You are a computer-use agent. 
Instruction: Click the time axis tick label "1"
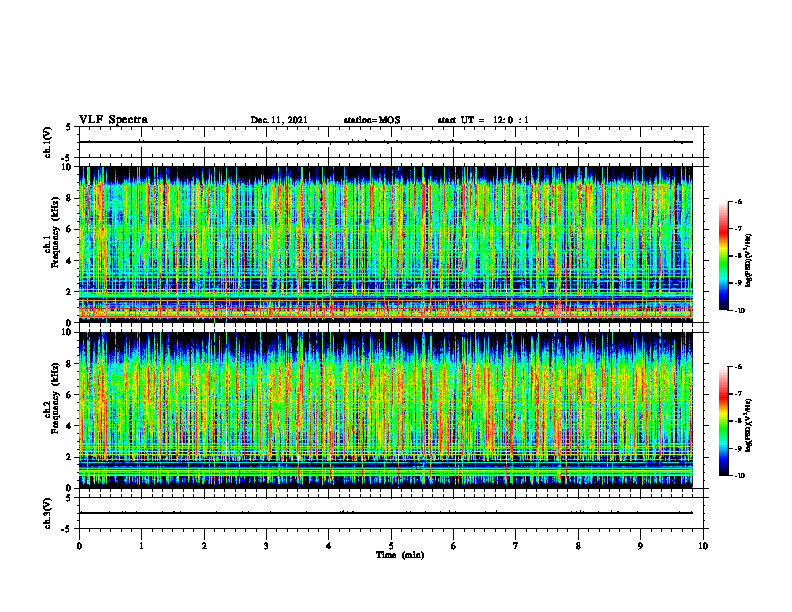(x=141, y=546)
